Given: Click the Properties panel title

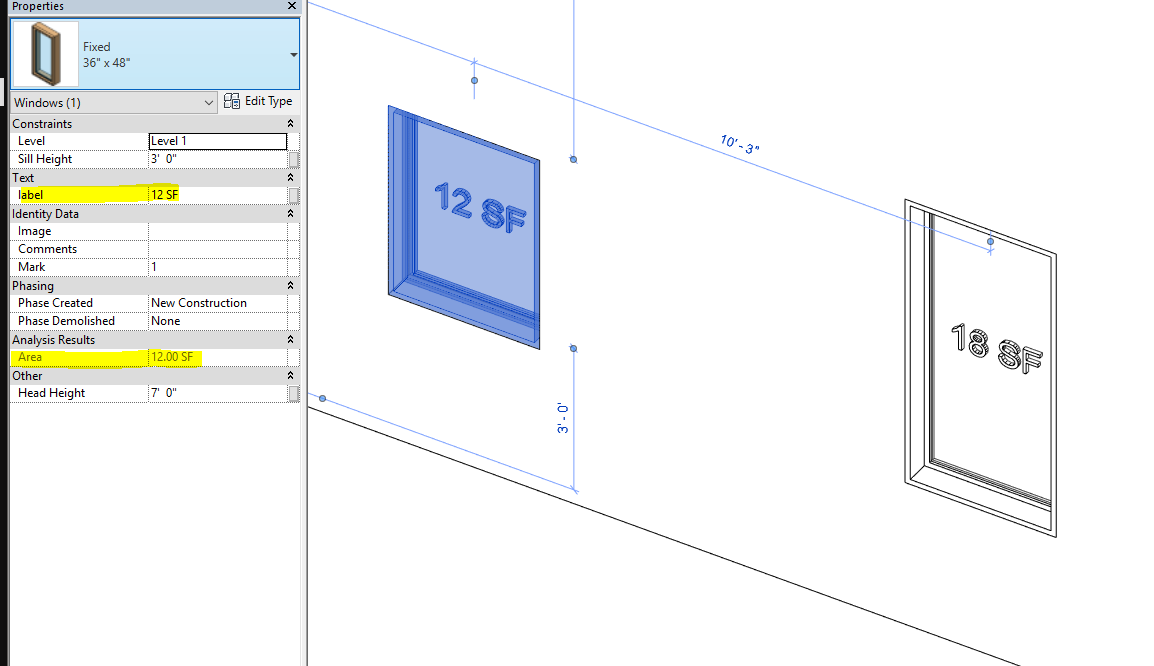Looking at the screenshot, I should tap(38, 6).
